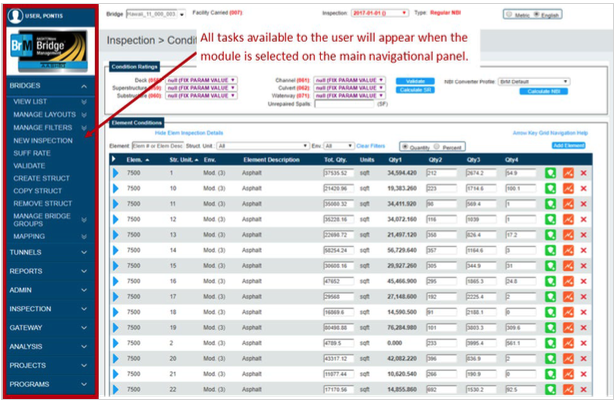Click orange chart icon for Str. Unit 22 row
616x401 pixels.
click(568, 389)
